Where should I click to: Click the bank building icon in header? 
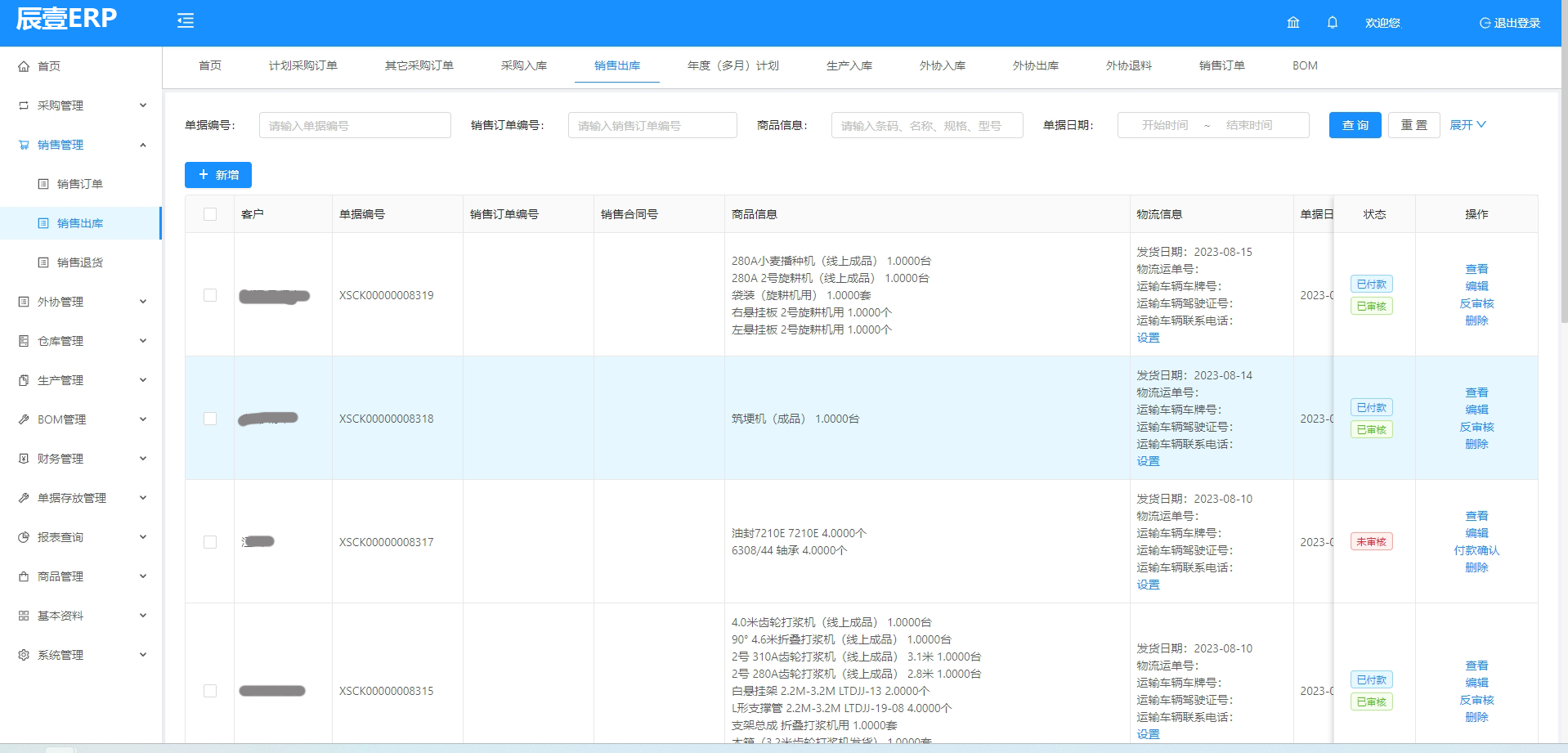(x=1293, y=23)
